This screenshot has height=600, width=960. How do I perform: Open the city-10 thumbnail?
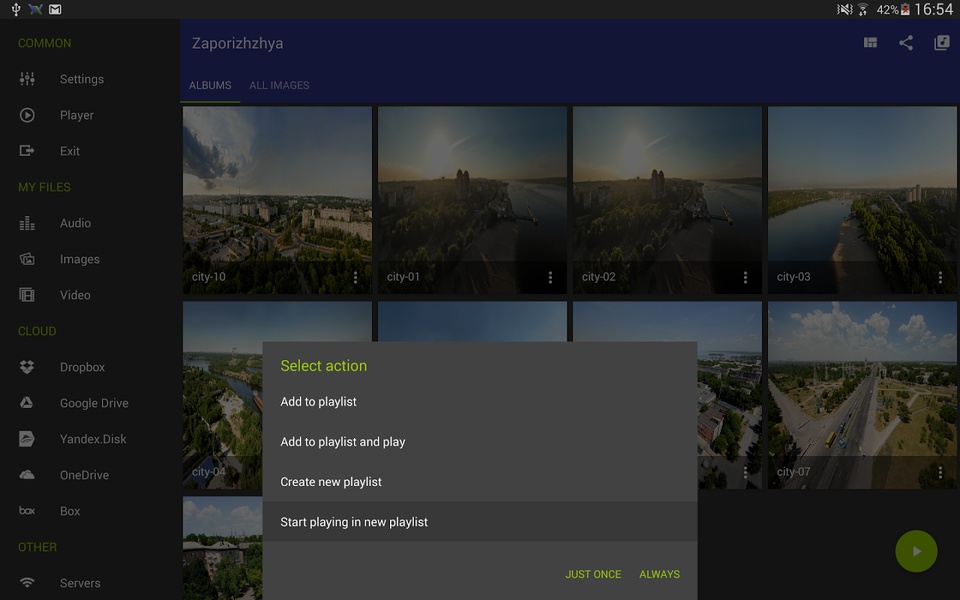coord(277,200)
